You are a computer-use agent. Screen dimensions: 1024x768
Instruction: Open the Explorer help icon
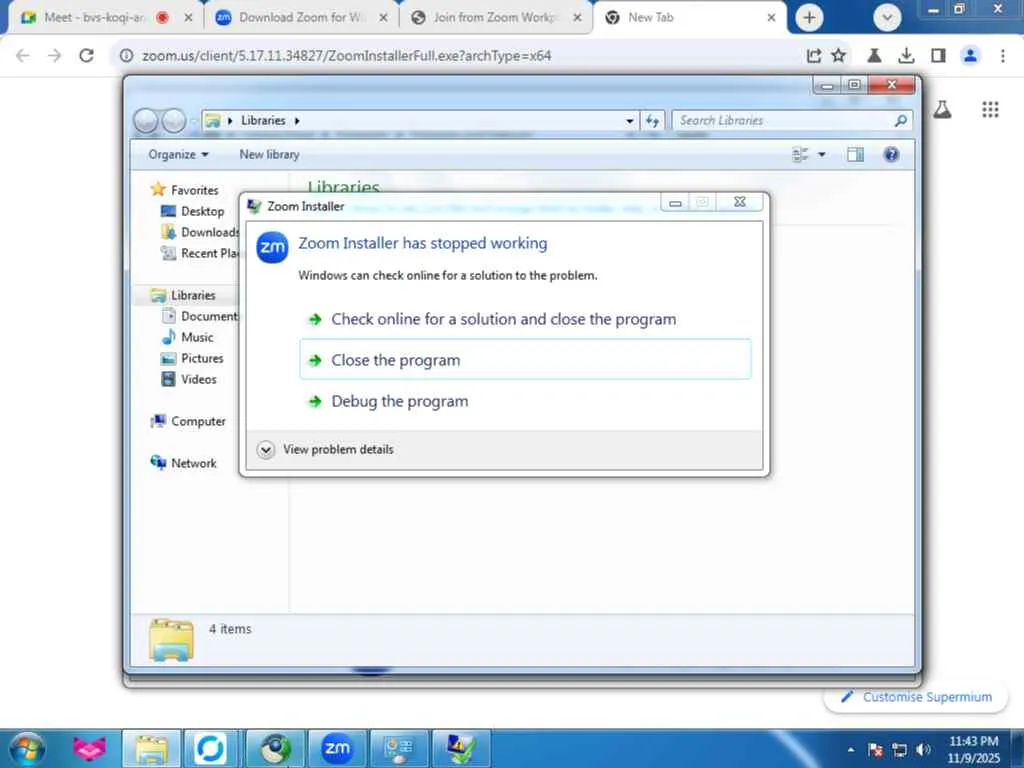pyautogui.click(x=891, y=155)
